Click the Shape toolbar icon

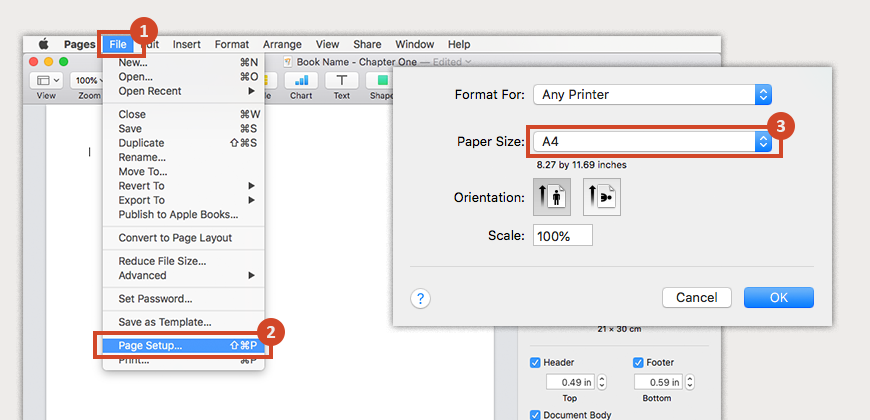[x=382, y=80]
